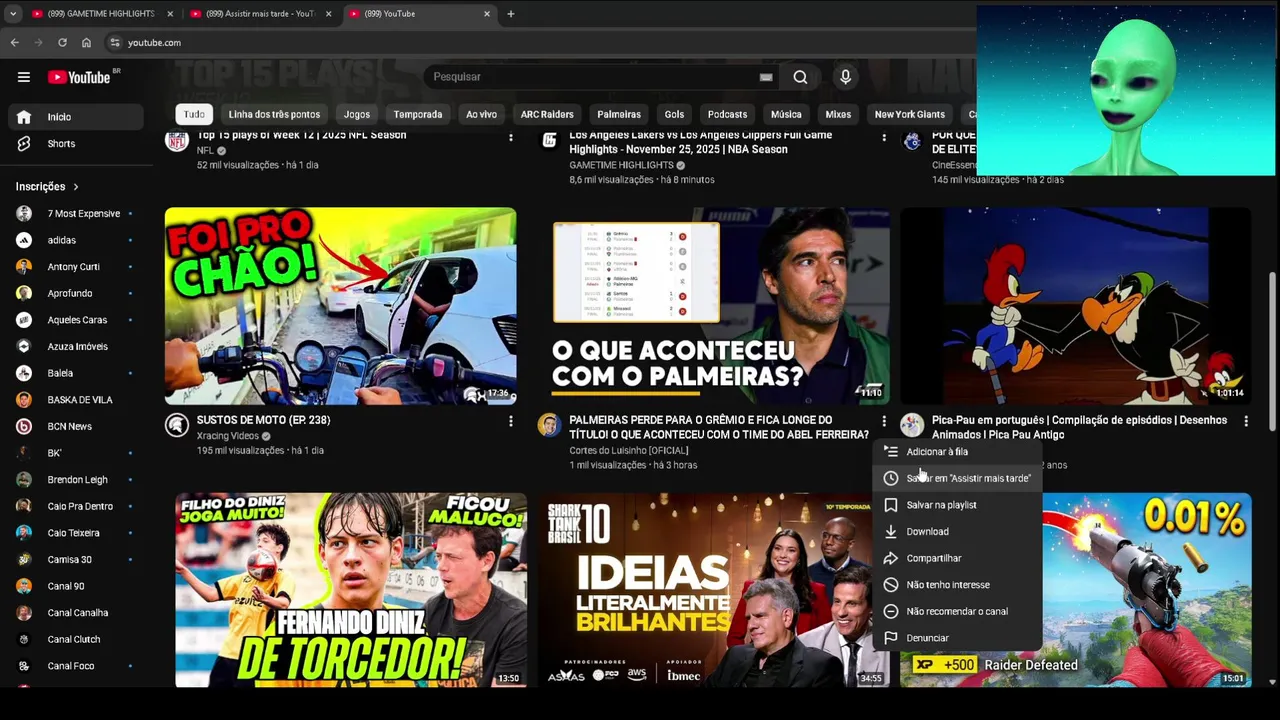Select Podcasts filter chip
The height and width of the screenshot is (720, 1280).
tap(727, 114)
